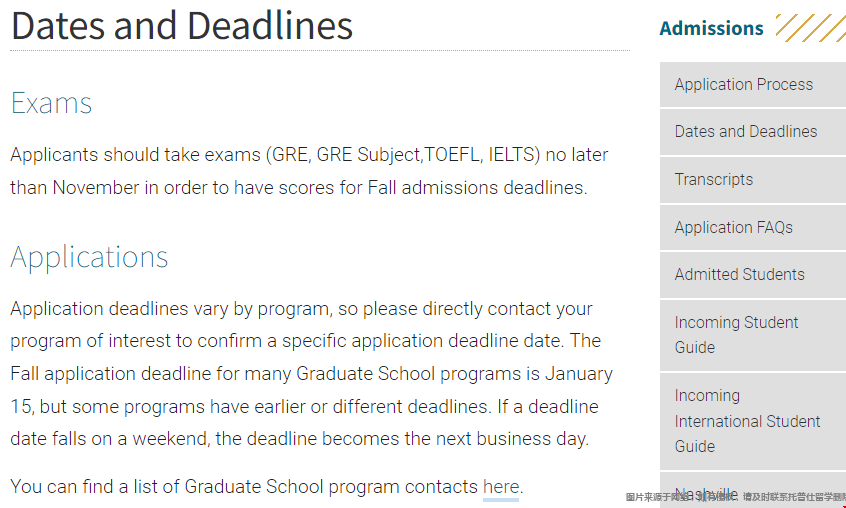Click the Applications section heading
846x508 pixels.
(x=89, y=257)
